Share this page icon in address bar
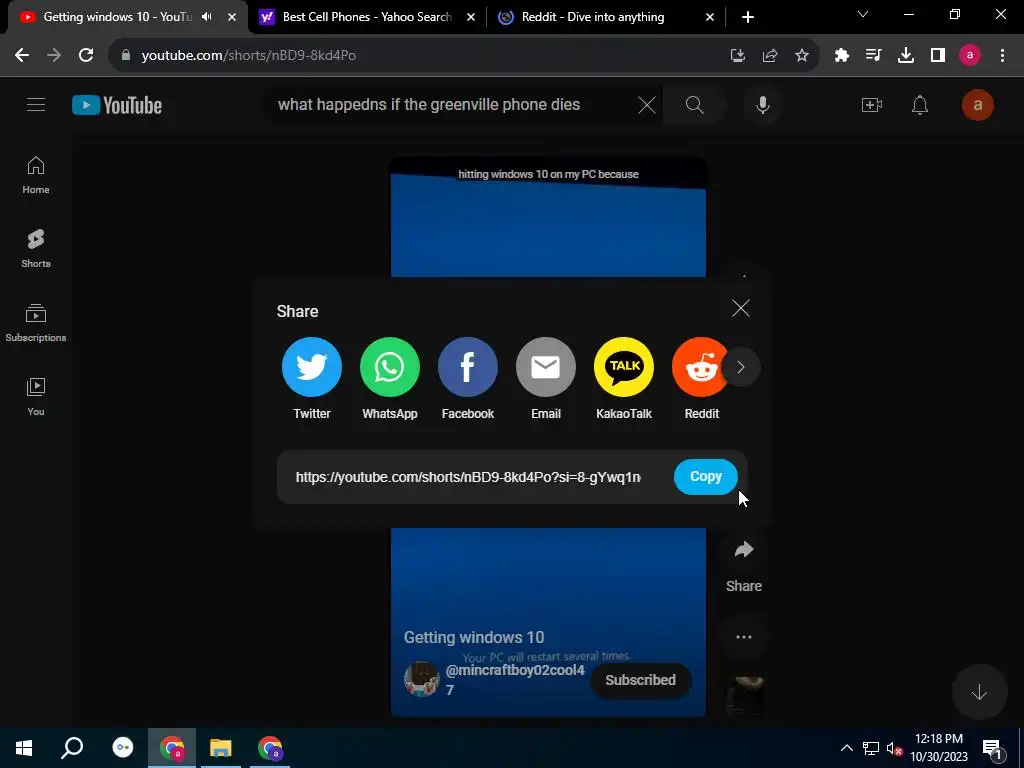 770,56
